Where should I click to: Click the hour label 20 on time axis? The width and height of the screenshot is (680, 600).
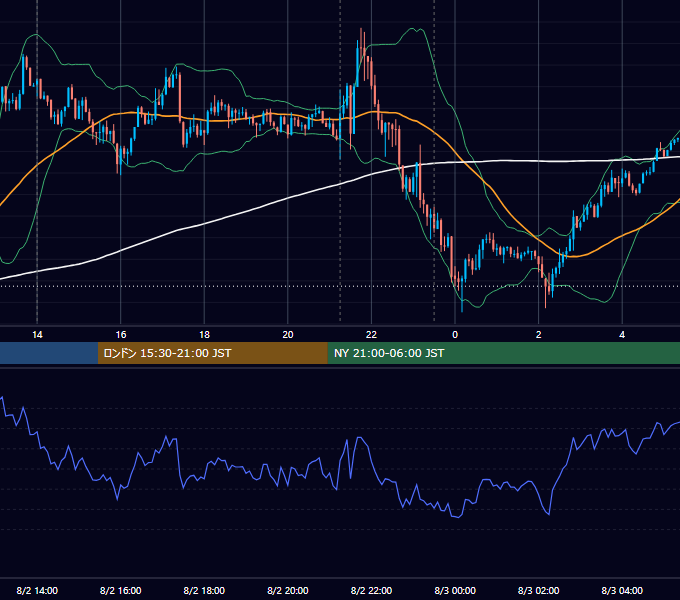288,335
